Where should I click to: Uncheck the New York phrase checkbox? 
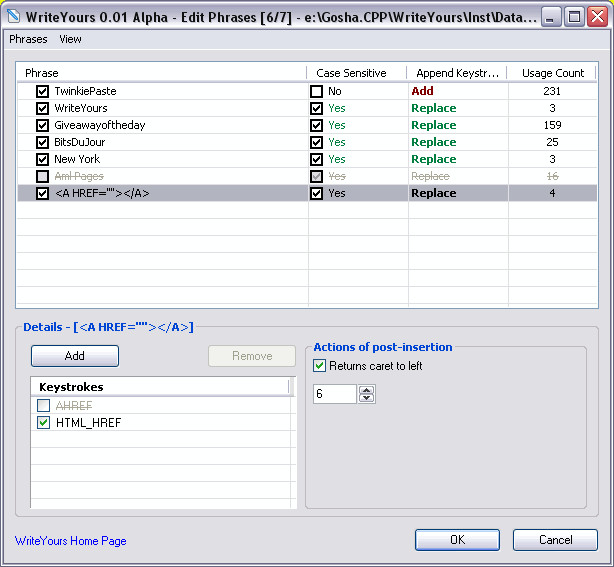(42, 159)
